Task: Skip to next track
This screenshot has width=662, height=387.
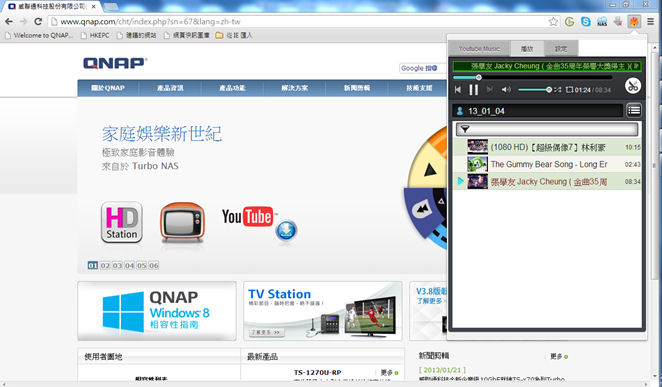Action: [x=489, y=89]
